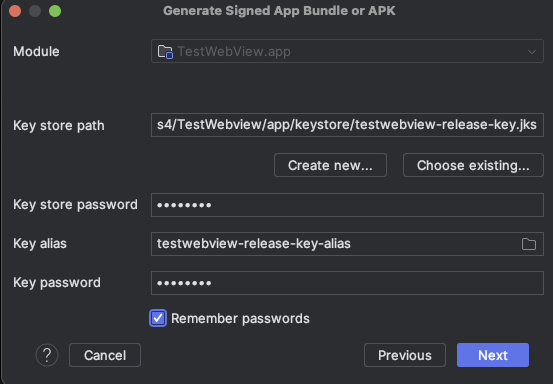Click the Choose existing... button
The width and height of the screenshot is (553, 384).
click(x=473, y=165)
